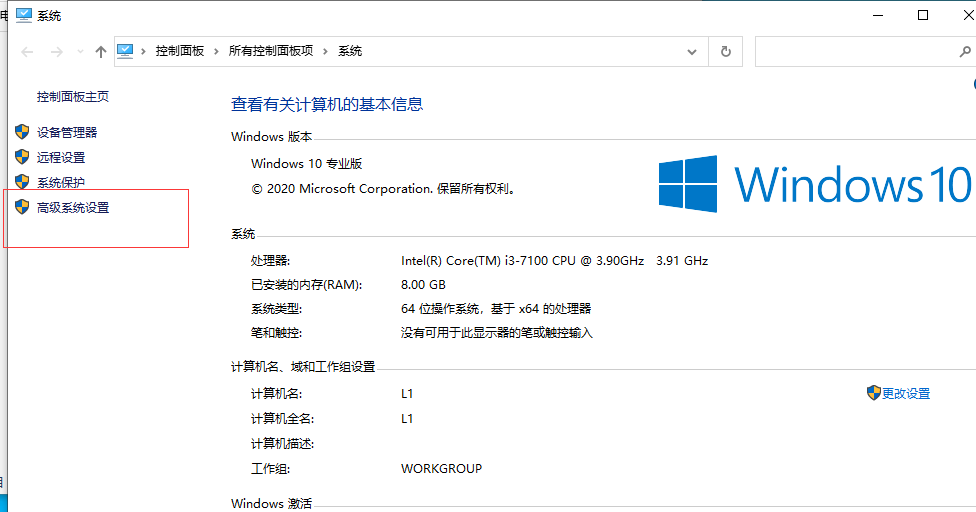Image resolution: width=976 pixels, height=512 pixels.
Task: Click processor value Intel Core i3-7100
Action: click(554, 261)
